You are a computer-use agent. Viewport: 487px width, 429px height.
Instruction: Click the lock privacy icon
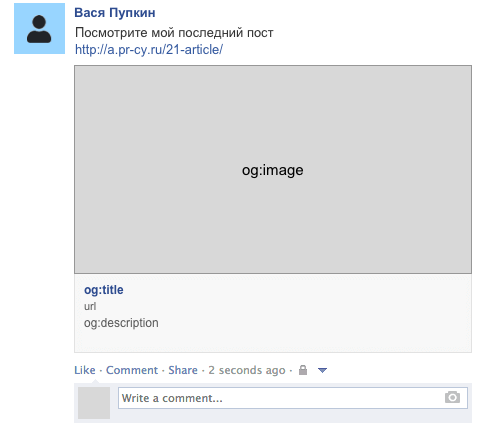coord(303,370)
